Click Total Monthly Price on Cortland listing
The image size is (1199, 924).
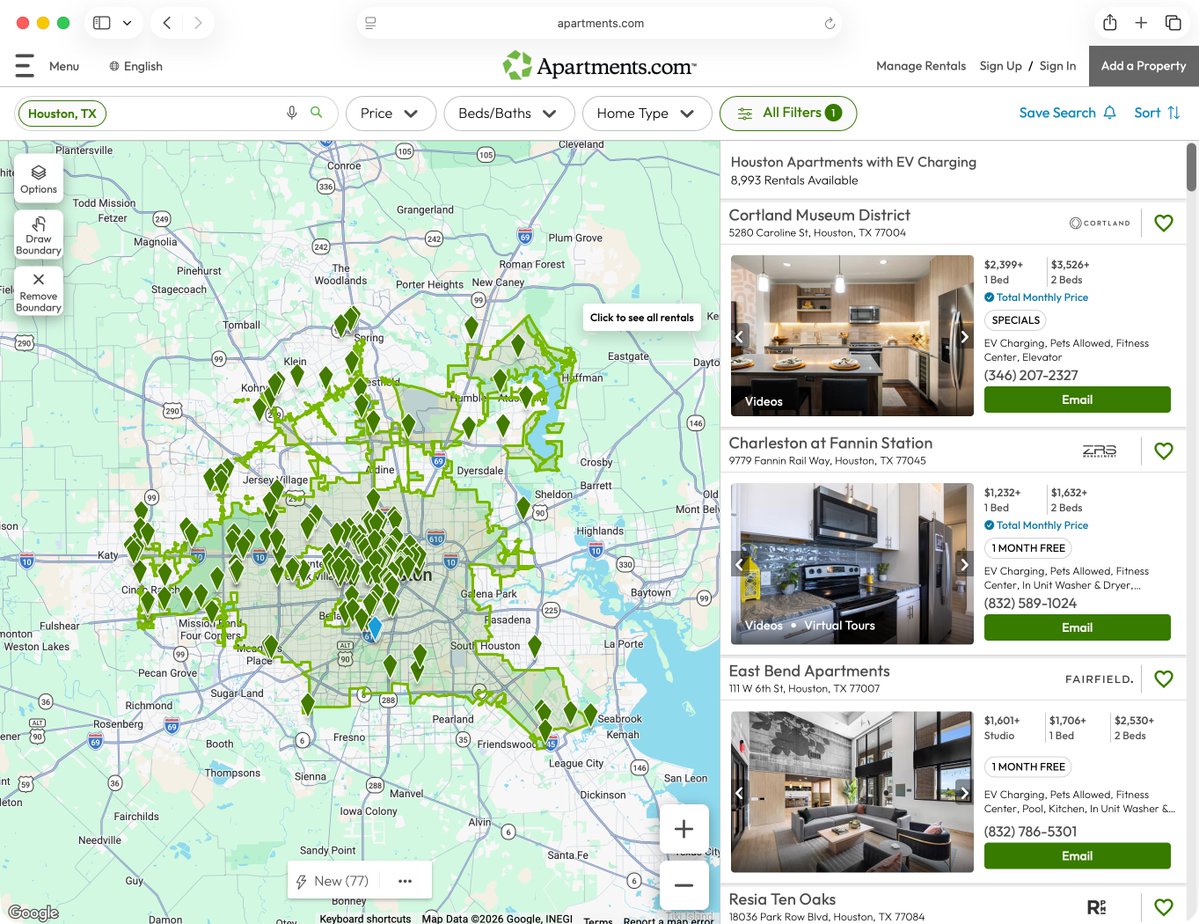pyautogui.click(x=1035, y=298)
